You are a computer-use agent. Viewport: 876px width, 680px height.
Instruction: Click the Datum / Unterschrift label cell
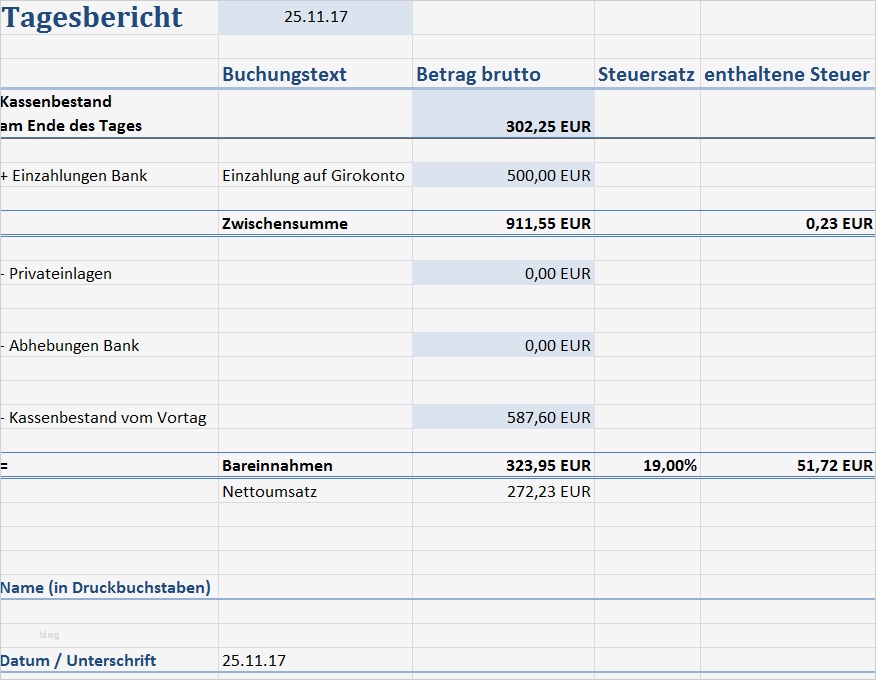tap(85, 660)
